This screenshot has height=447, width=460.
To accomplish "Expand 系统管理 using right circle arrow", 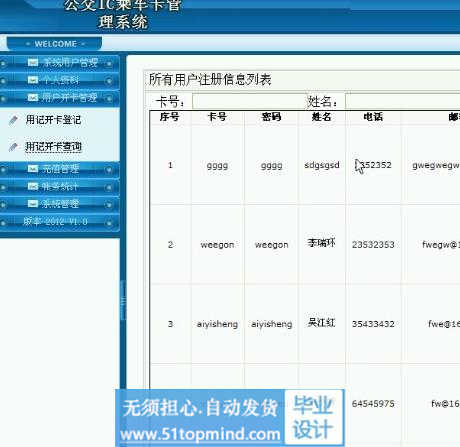I will (109, 204).
